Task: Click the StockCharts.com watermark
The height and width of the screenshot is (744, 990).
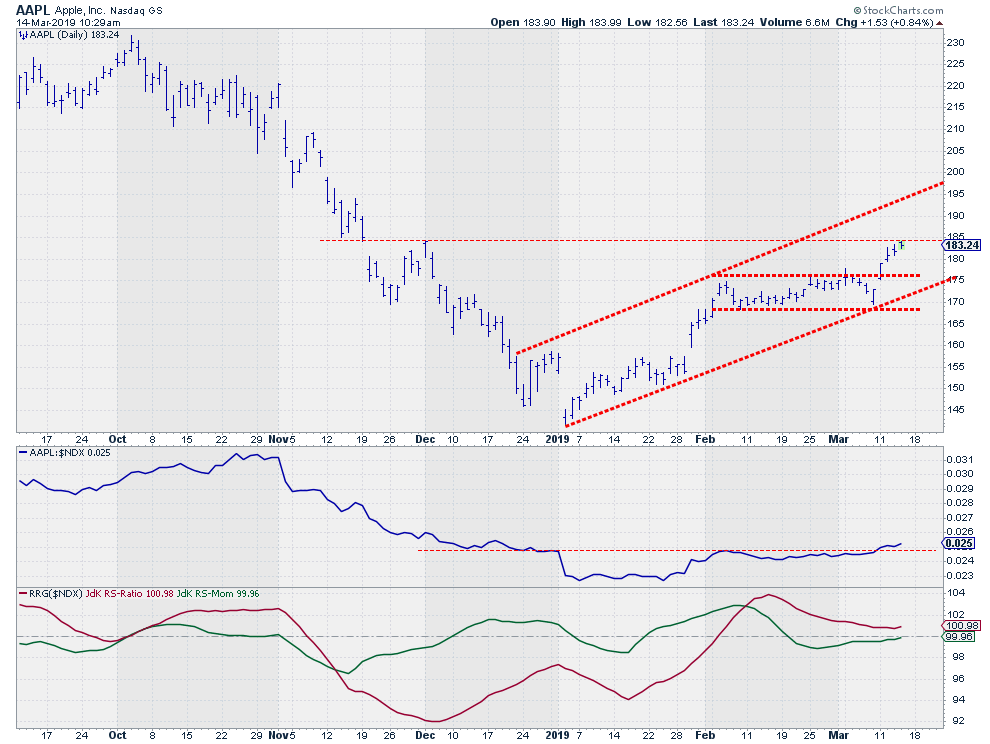Action: 935,8
